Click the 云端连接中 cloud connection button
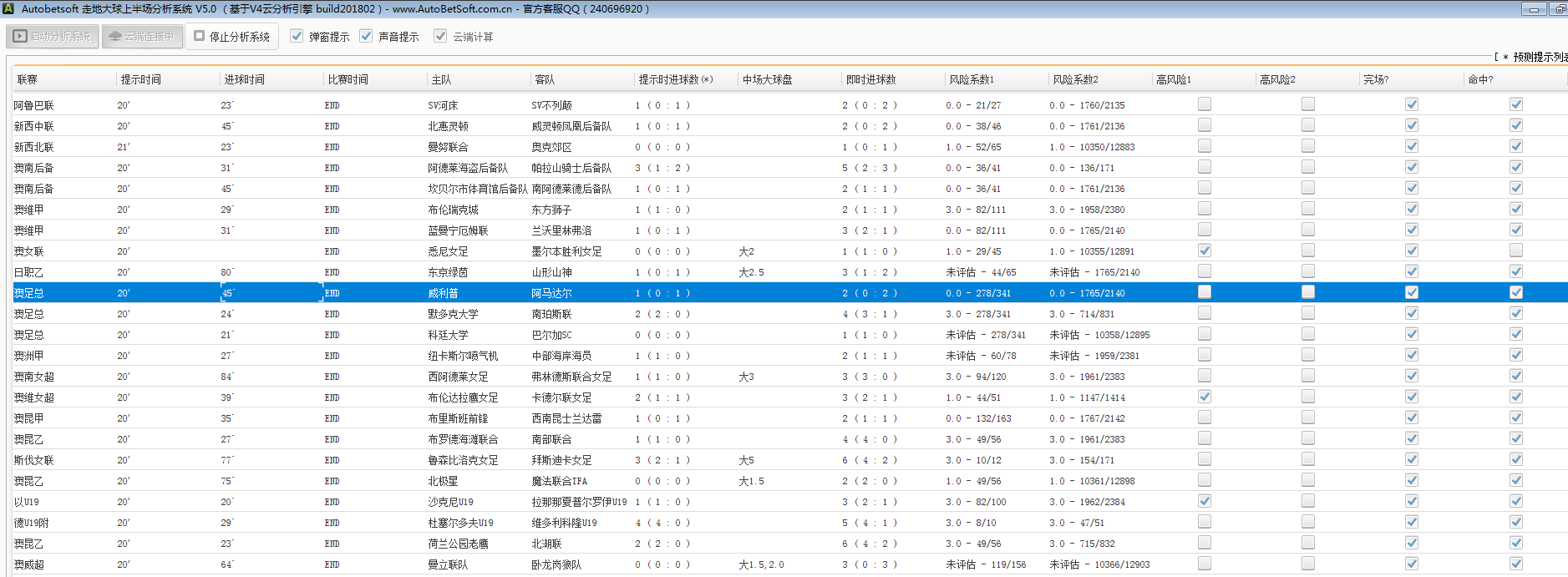 coord(142,37)
